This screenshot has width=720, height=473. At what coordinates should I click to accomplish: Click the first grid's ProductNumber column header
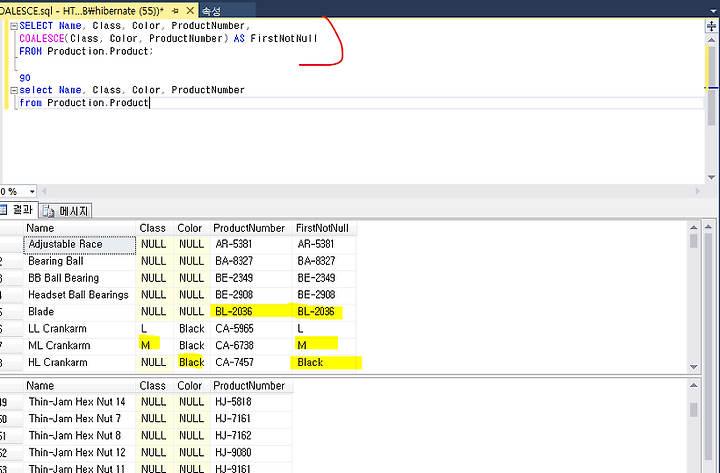[x=249, y=228]
